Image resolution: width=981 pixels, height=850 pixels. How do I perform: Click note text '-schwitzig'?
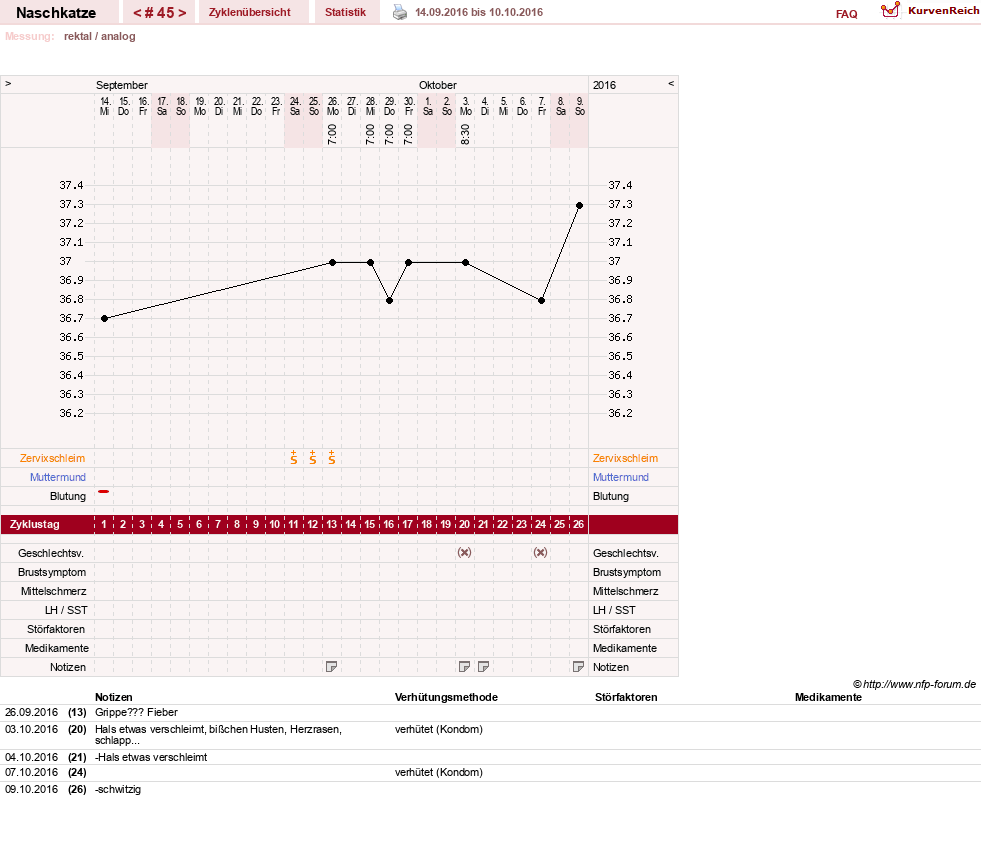tap(118, 789)
